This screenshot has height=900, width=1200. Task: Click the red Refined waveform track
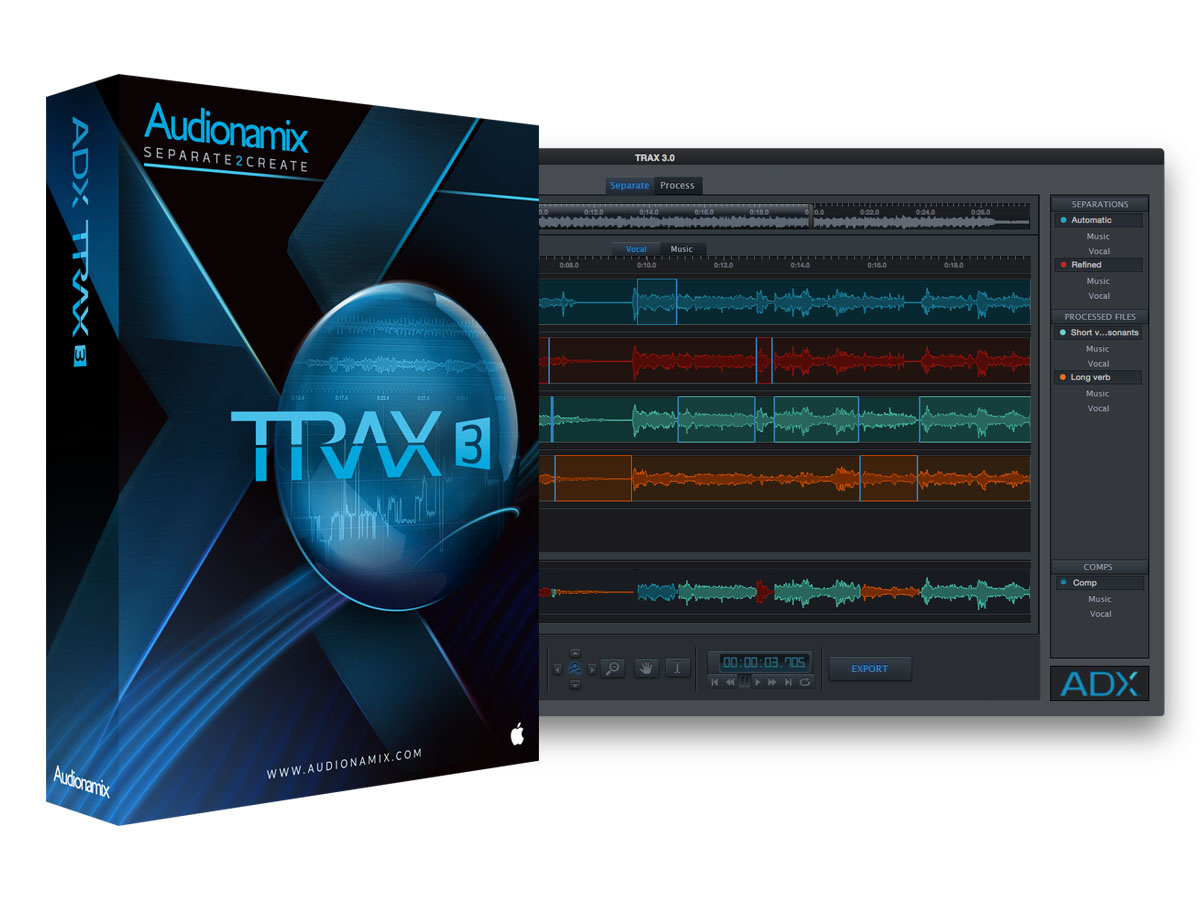pos(785,361)
